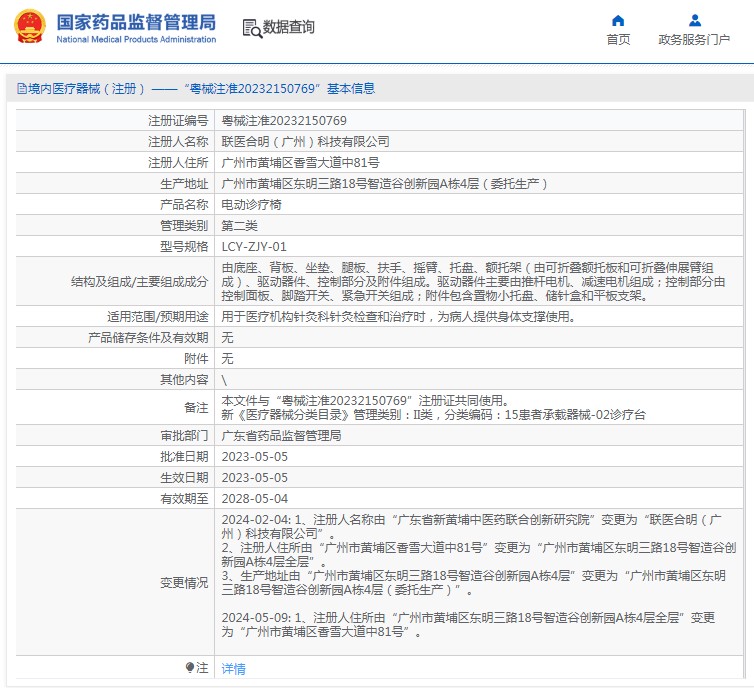Open the 详情 link at bottom
The width and height of the screenshot is (754, 688).
(233, 668)
